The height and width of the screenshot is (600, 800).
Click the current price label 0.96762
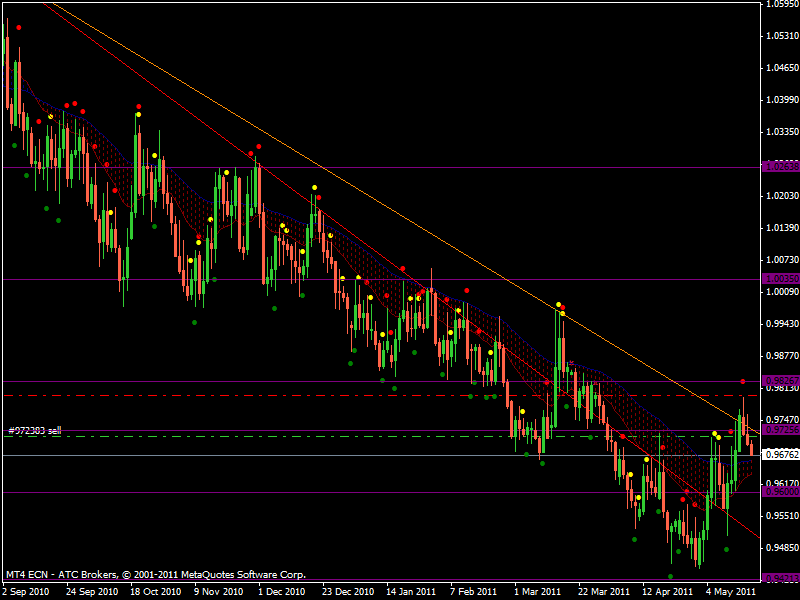click(781, 455)
